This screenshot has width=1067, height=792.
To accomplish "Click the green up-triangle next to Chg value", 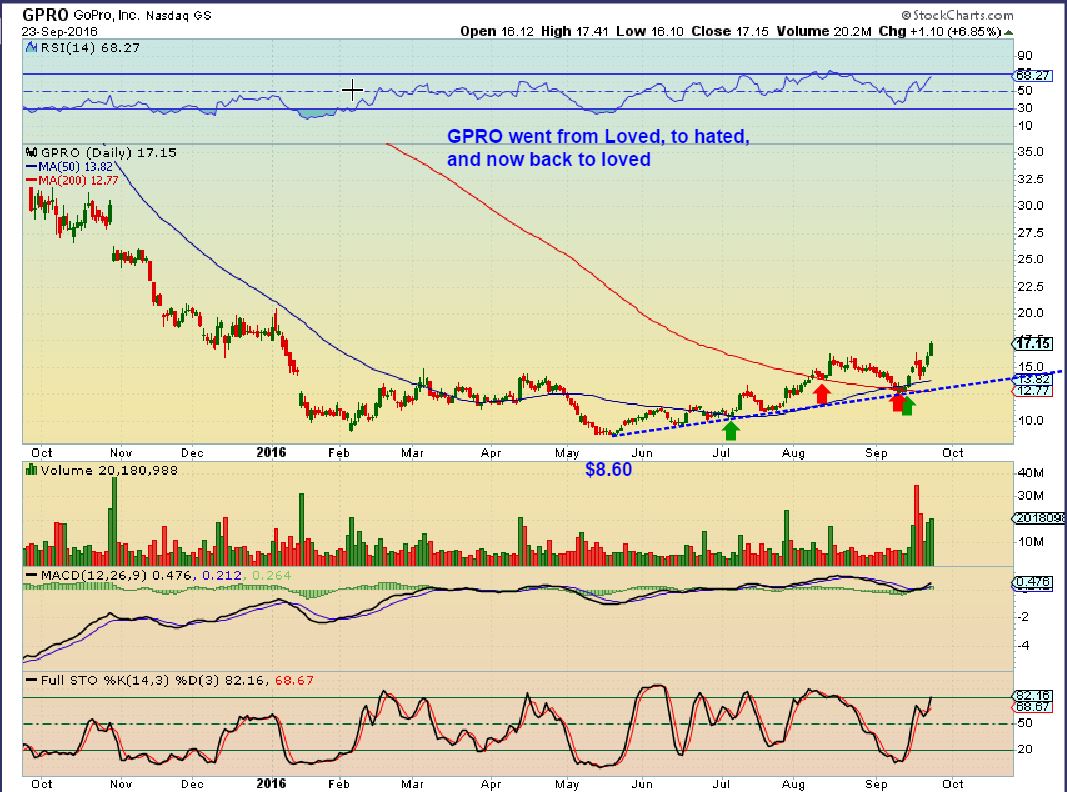I will point(1008,32).
